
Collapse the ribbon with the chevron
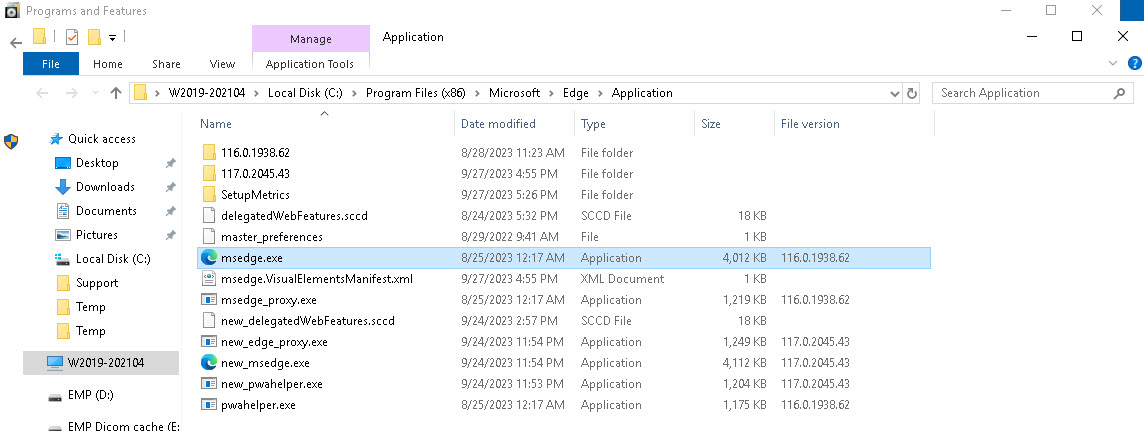1113,63
